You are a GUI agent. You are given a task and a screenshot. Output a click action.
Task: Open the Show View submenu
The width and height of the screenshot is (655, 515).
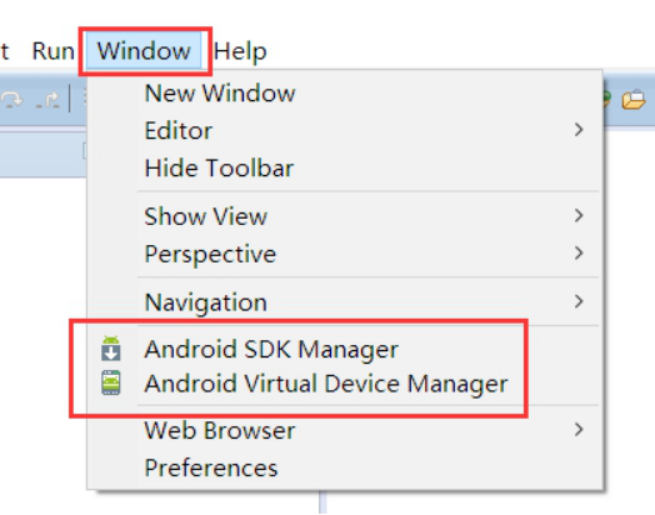click(345, 216)
